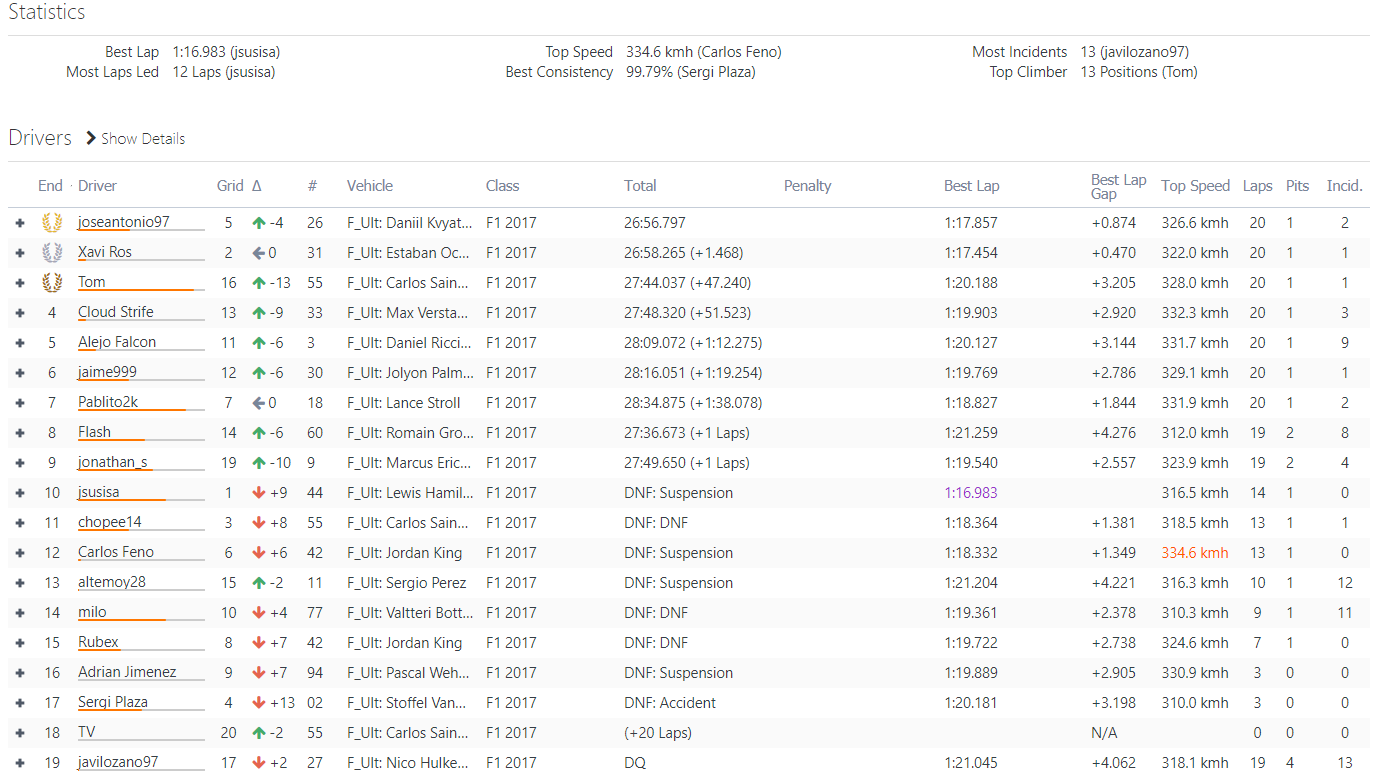Click grey left arrow in Pablito2k row
The height and width of the screenshot is (777, 1373).
(x=258, y=403)
